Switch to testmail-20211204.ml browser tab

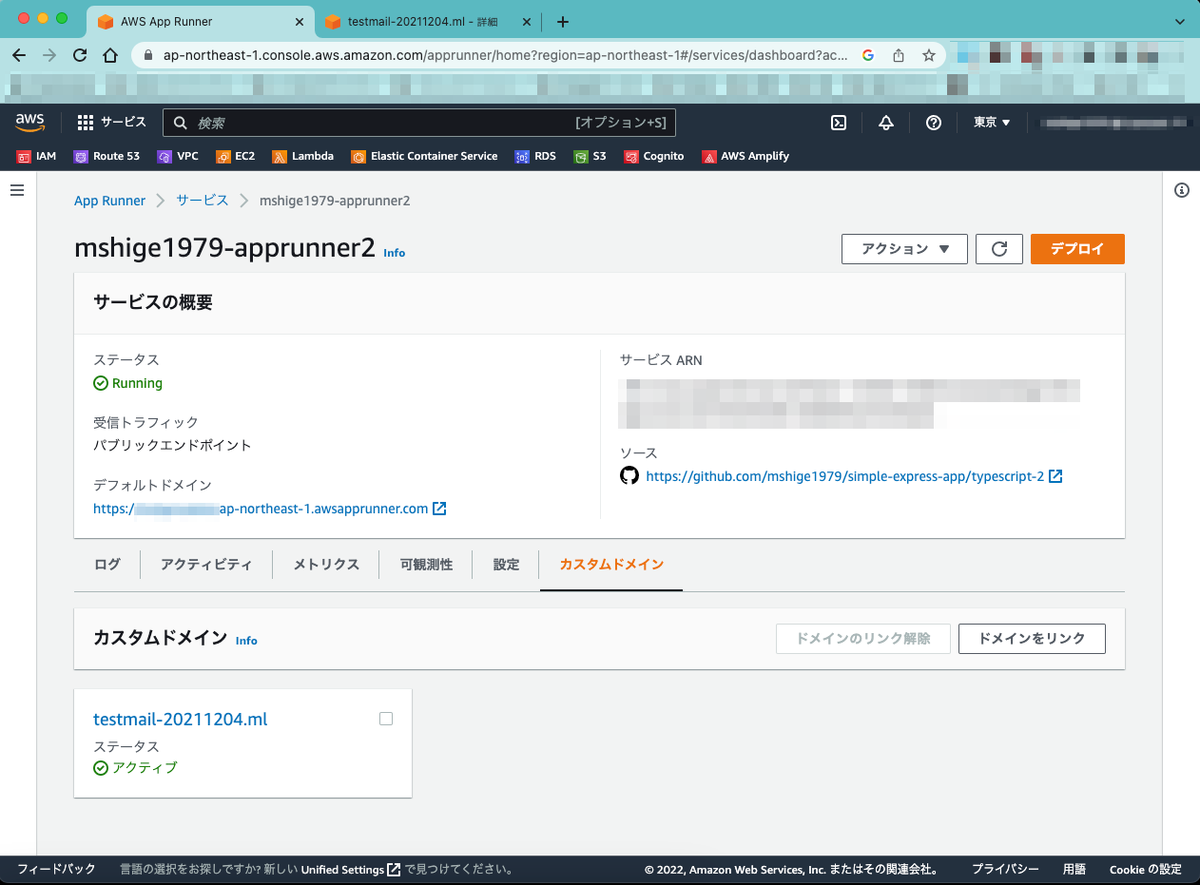(428, 22)
